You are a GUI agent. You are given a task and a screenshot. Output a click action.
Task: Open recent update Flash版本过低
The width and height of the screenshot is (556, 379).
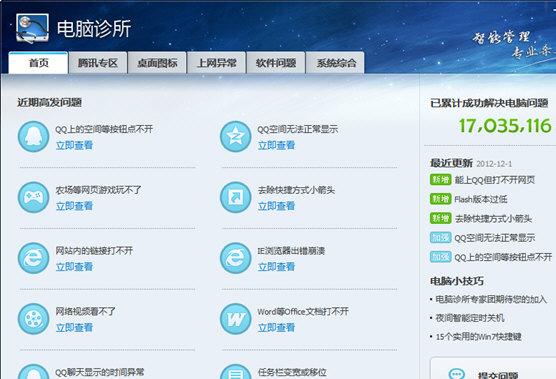481,199
